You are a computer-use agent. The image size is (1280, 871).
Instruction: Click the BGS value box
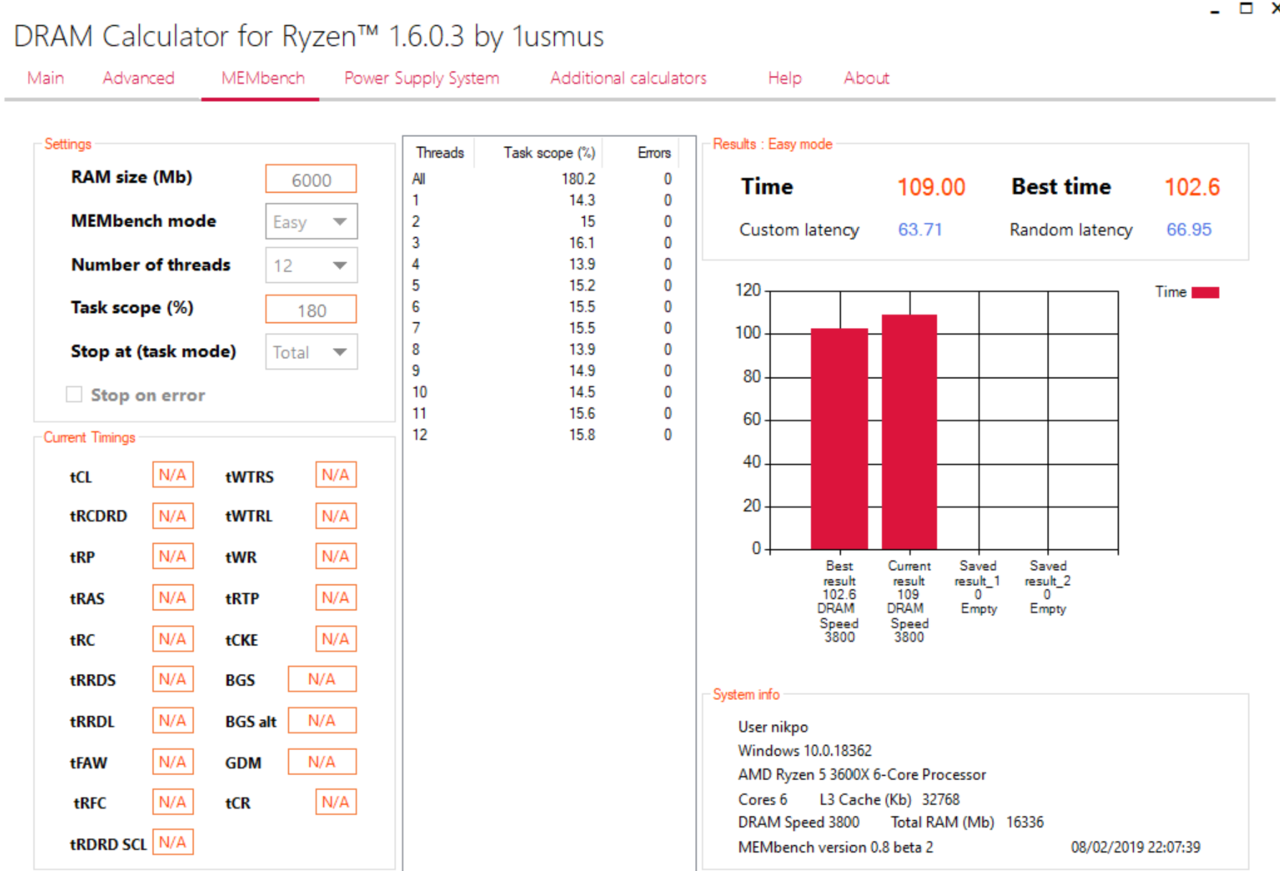tap(322, 679)
